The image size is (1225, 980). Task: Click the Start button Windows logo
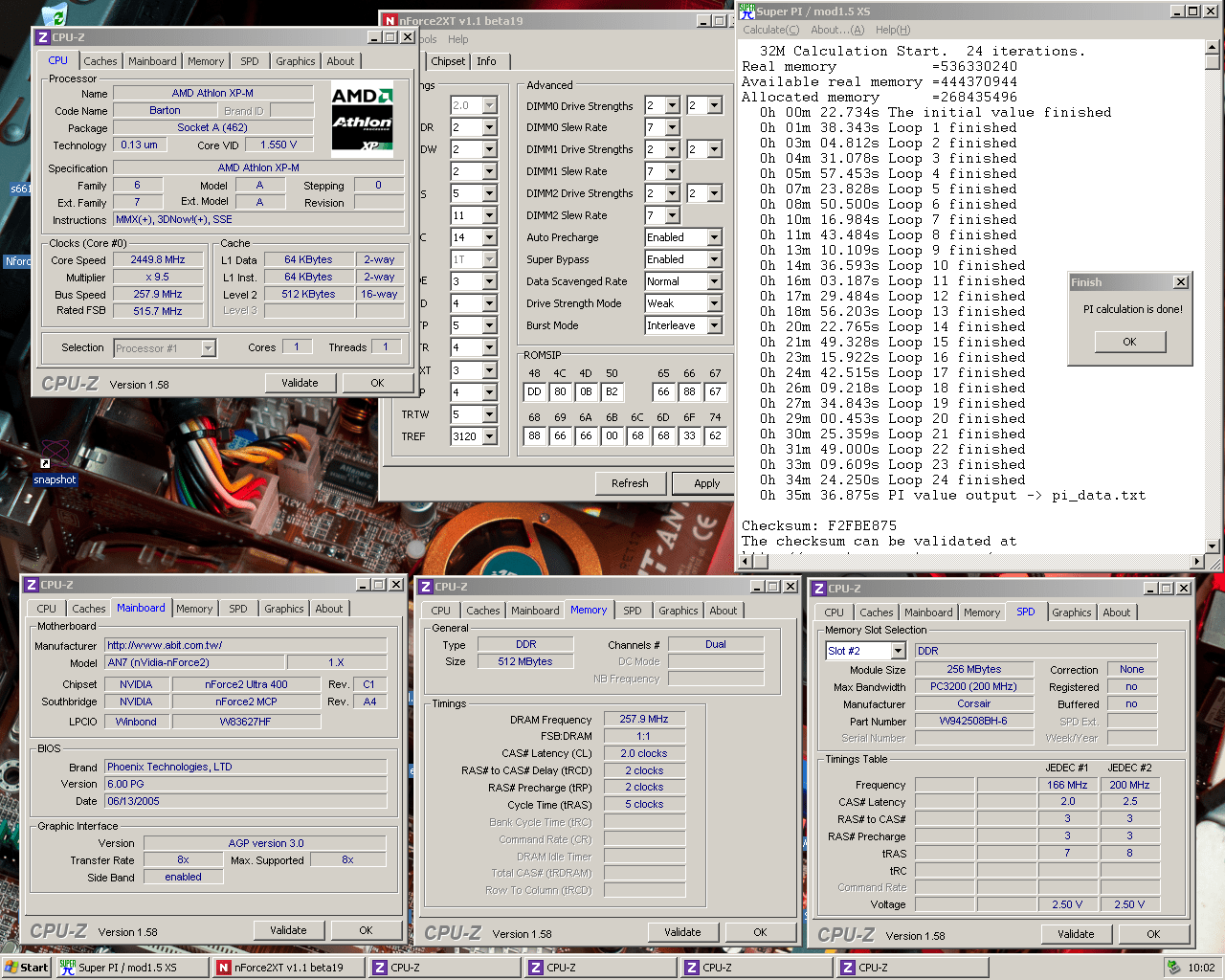coord(11,968)
